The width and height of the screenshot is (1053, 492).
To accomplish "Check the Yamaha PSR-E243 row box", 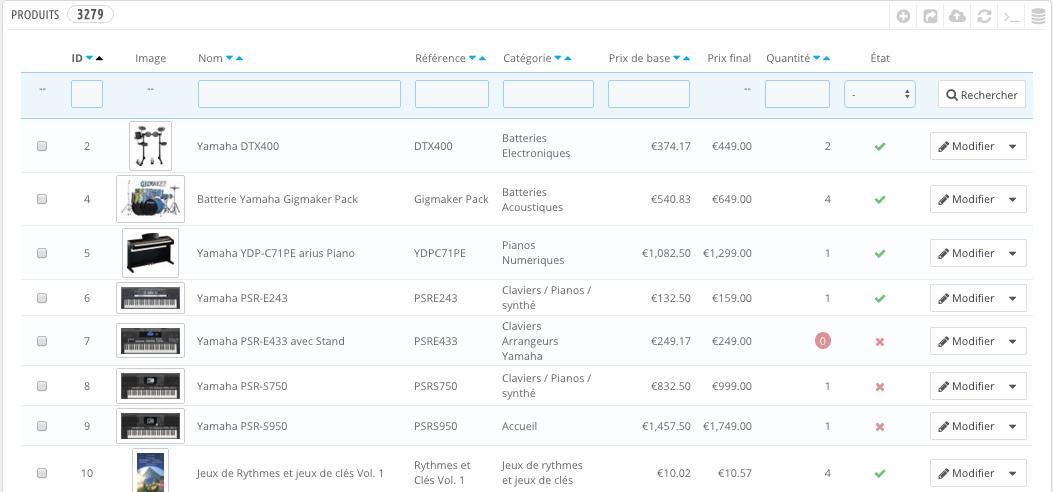I will coord(42,298).
